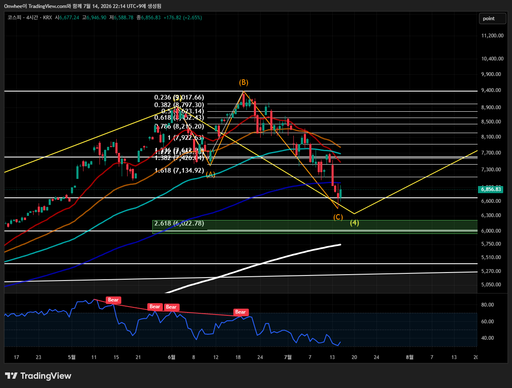Click the 20 date after 13 on time axis
The height and width of the screenshot is (388, 512).
[354, 357]
